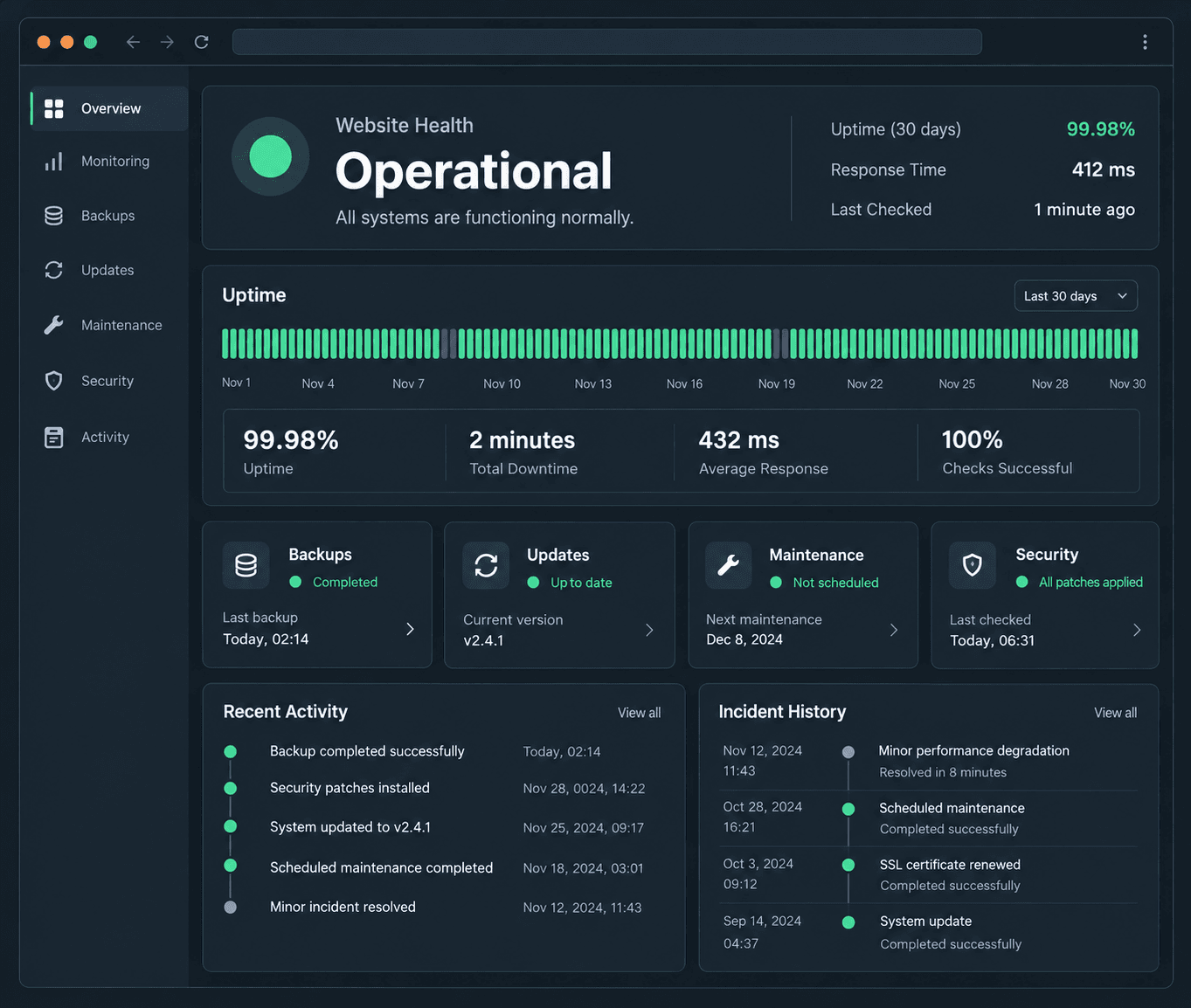This screenshot has height=1008, width=1191.
Task: Open Security details via its chevron
Action: tap(1137, 630)
